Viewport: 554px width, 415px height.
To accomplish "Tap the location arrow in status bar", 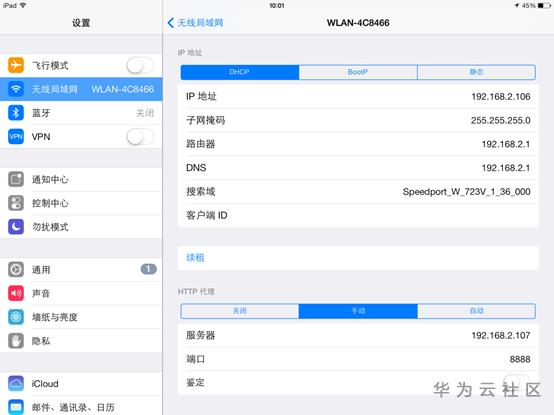I will pyautogui.click(x=517, y=6).
